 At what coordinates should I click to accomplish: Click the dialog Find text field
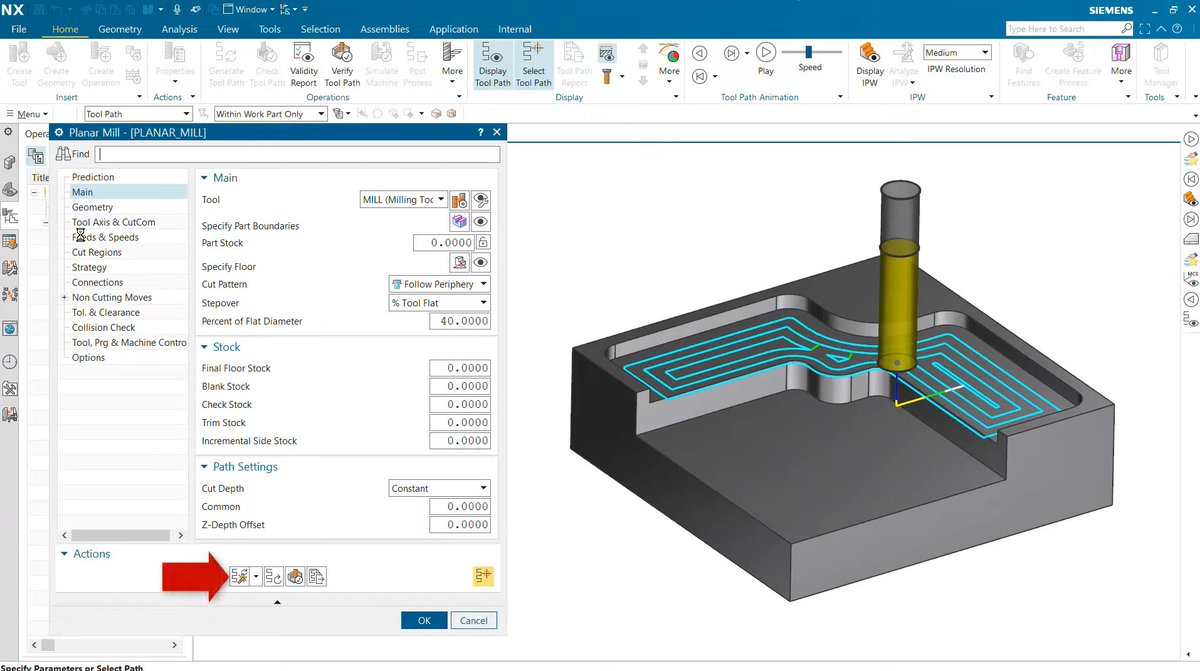pos(298,154)
